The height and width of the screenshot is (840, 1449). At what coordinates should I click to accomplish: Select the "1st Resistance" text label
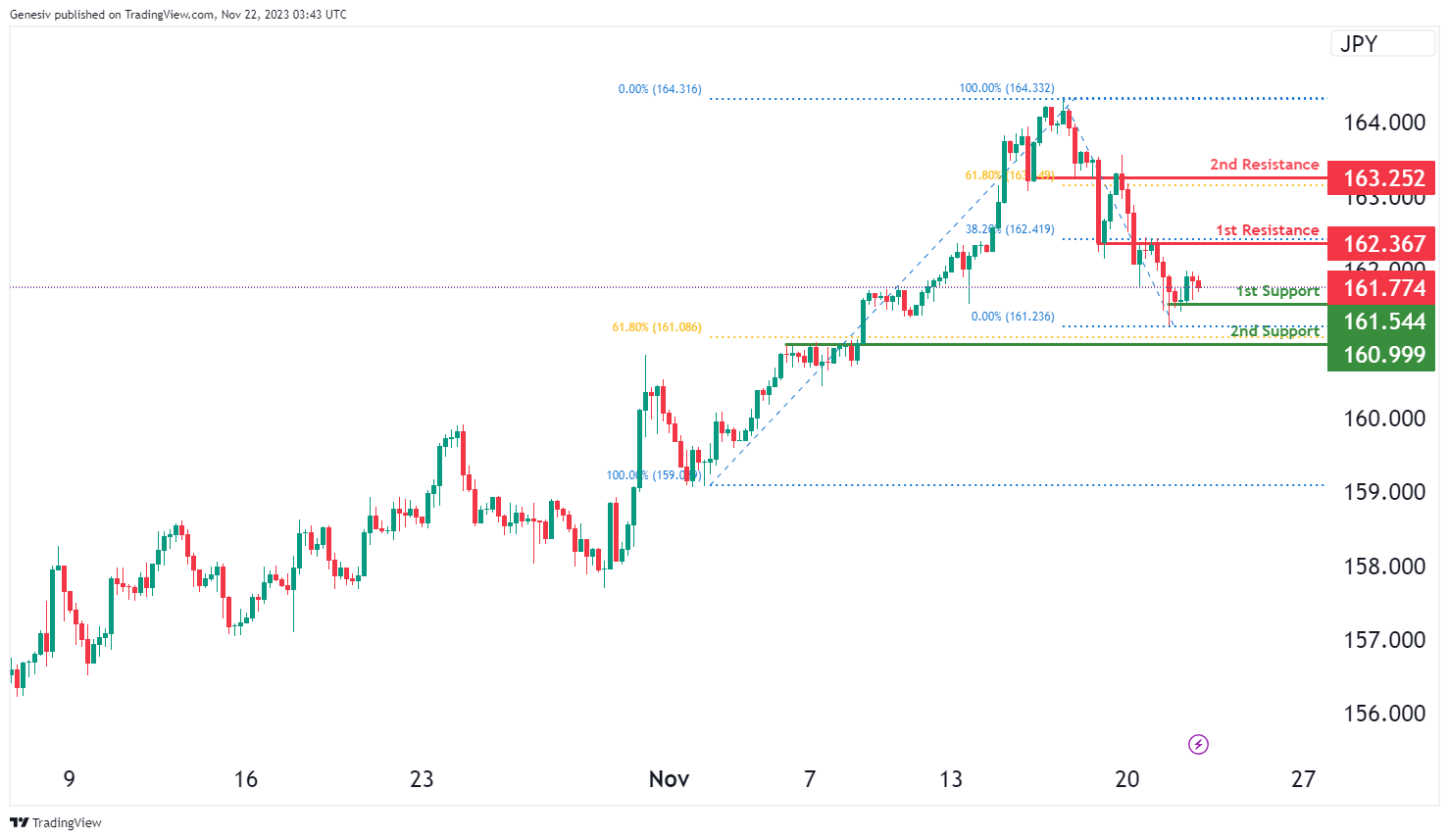pyautogui.click(x=1267, y=230)
